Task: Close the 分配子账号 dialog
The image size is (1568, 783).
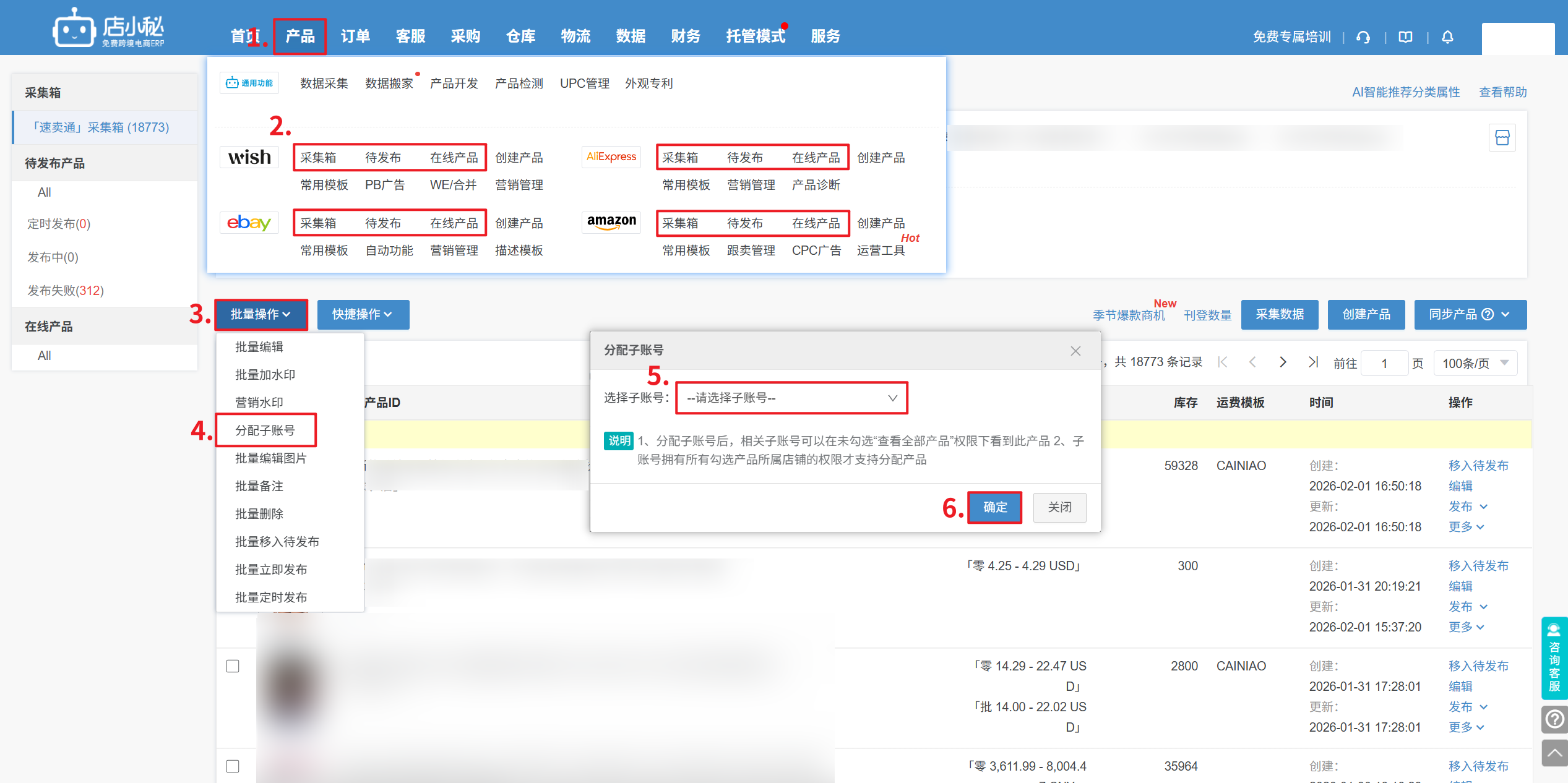Action: (1075, 351)
